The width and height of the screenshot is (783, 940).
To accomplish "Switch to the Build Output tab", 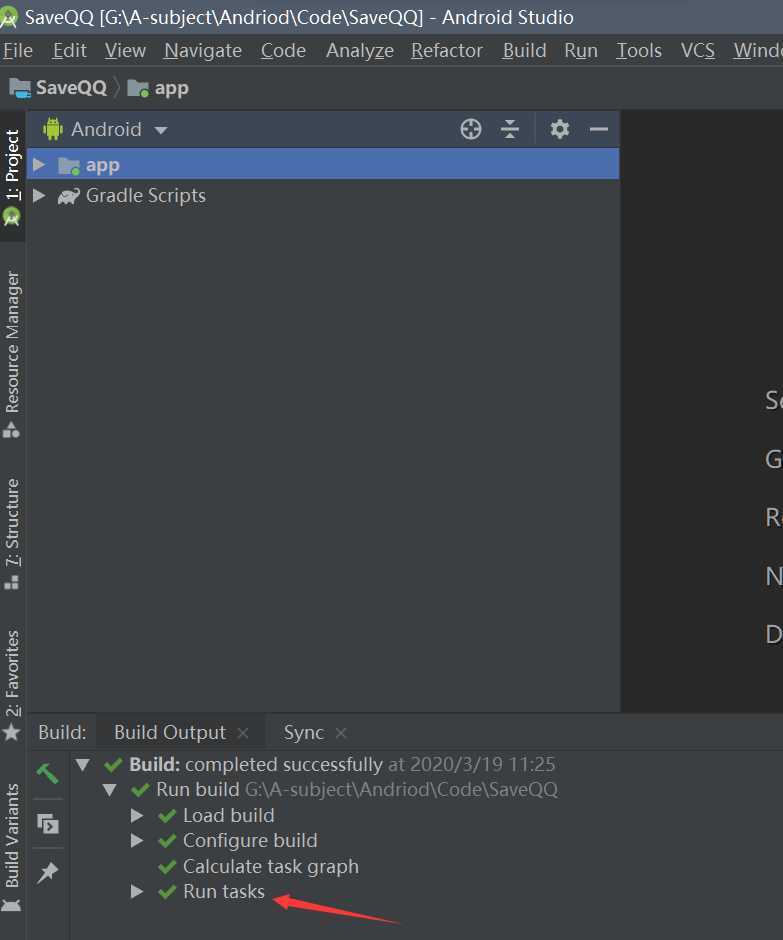I will [170, 732].
